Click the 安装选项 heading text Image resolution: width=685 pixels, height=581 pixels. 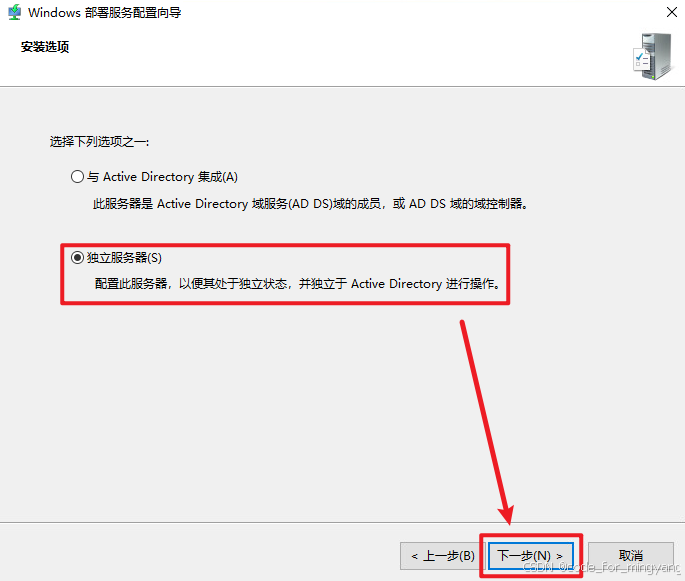pyautogui.click(x=45, y=47)
